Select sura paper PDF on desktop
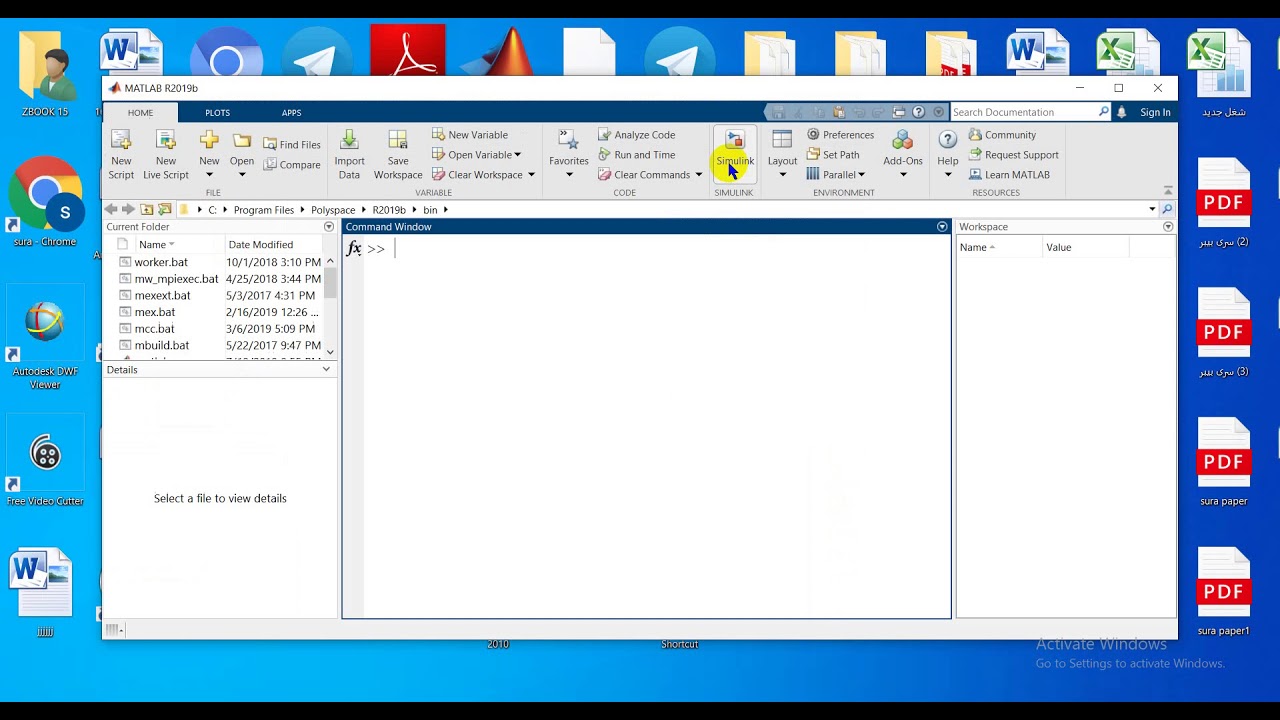This screenshot has width=1280, height=720. pyautogui.click(x=1224, y=464)
